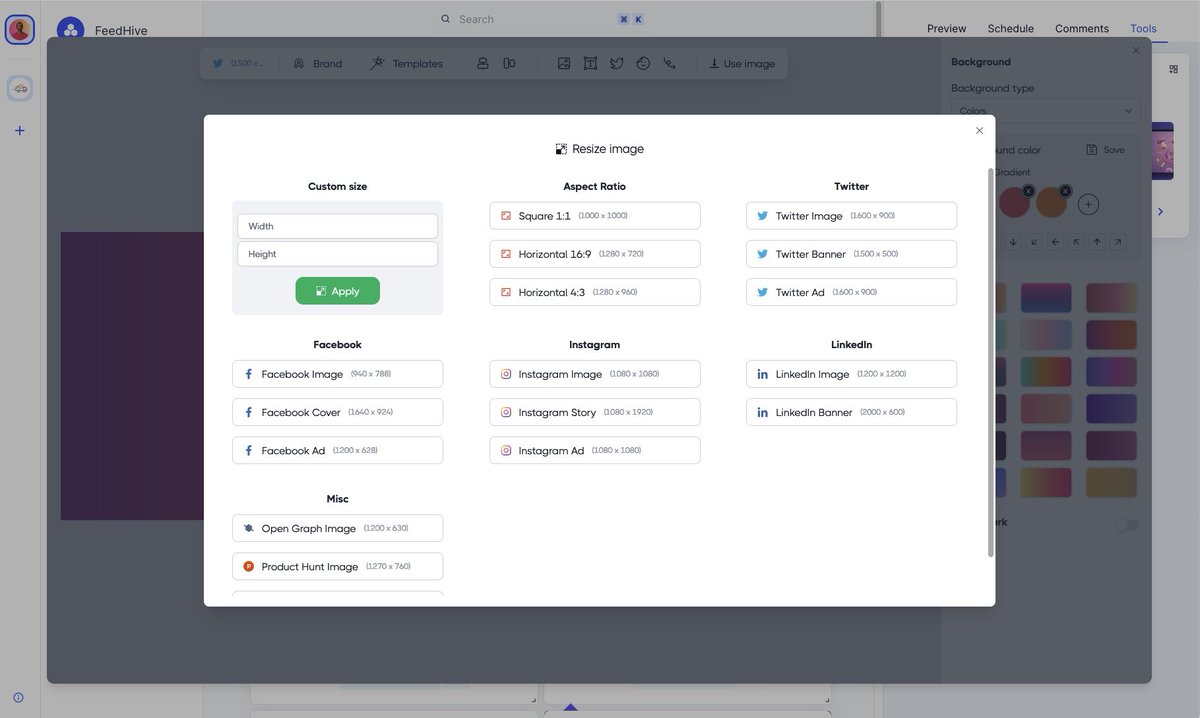Remove the orange gradient color stop
The image size is (1200, 718).
[x=1065, y=191]
